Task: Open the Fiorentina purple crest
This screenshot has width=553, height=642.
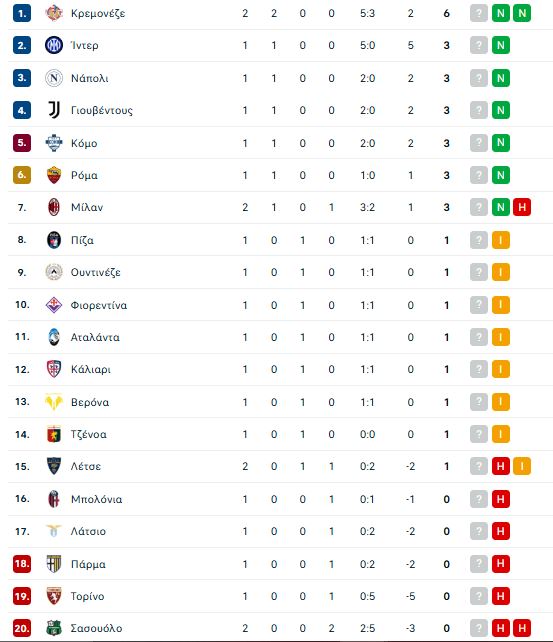Action: point(54,305)
